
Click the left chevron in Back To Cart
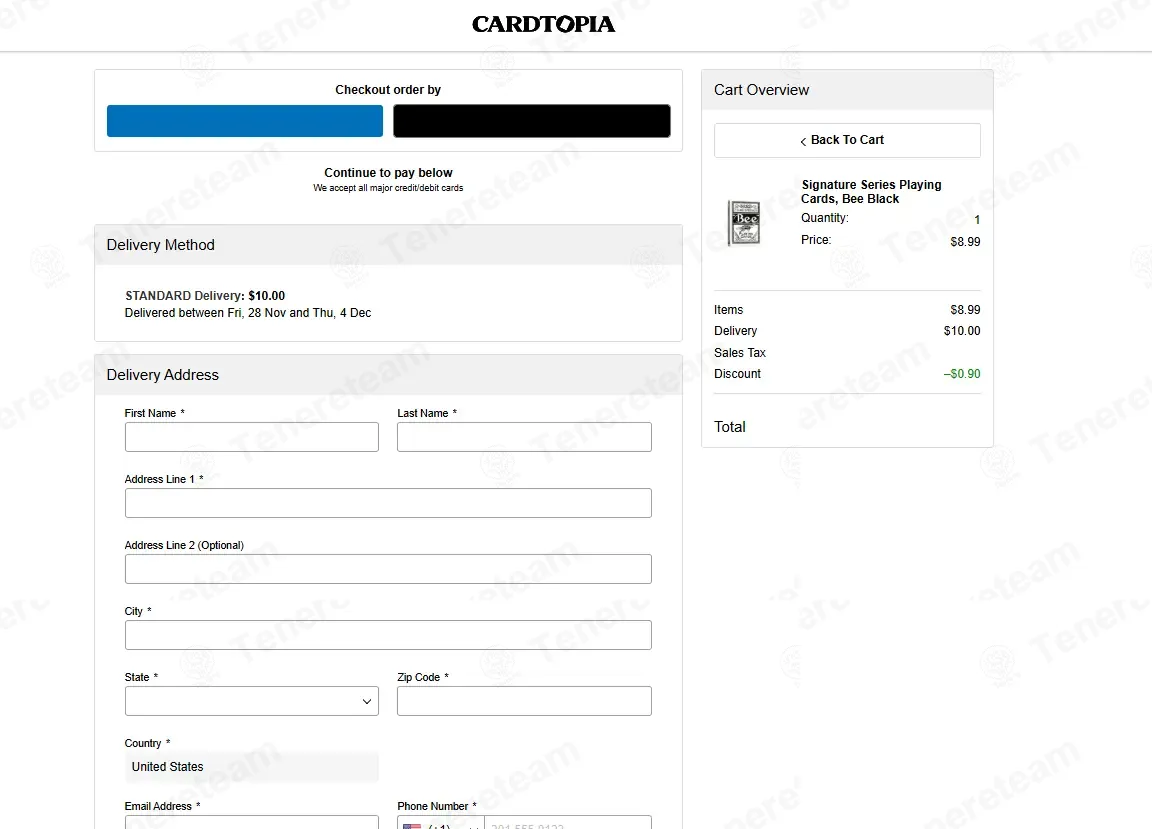[803, 141]
